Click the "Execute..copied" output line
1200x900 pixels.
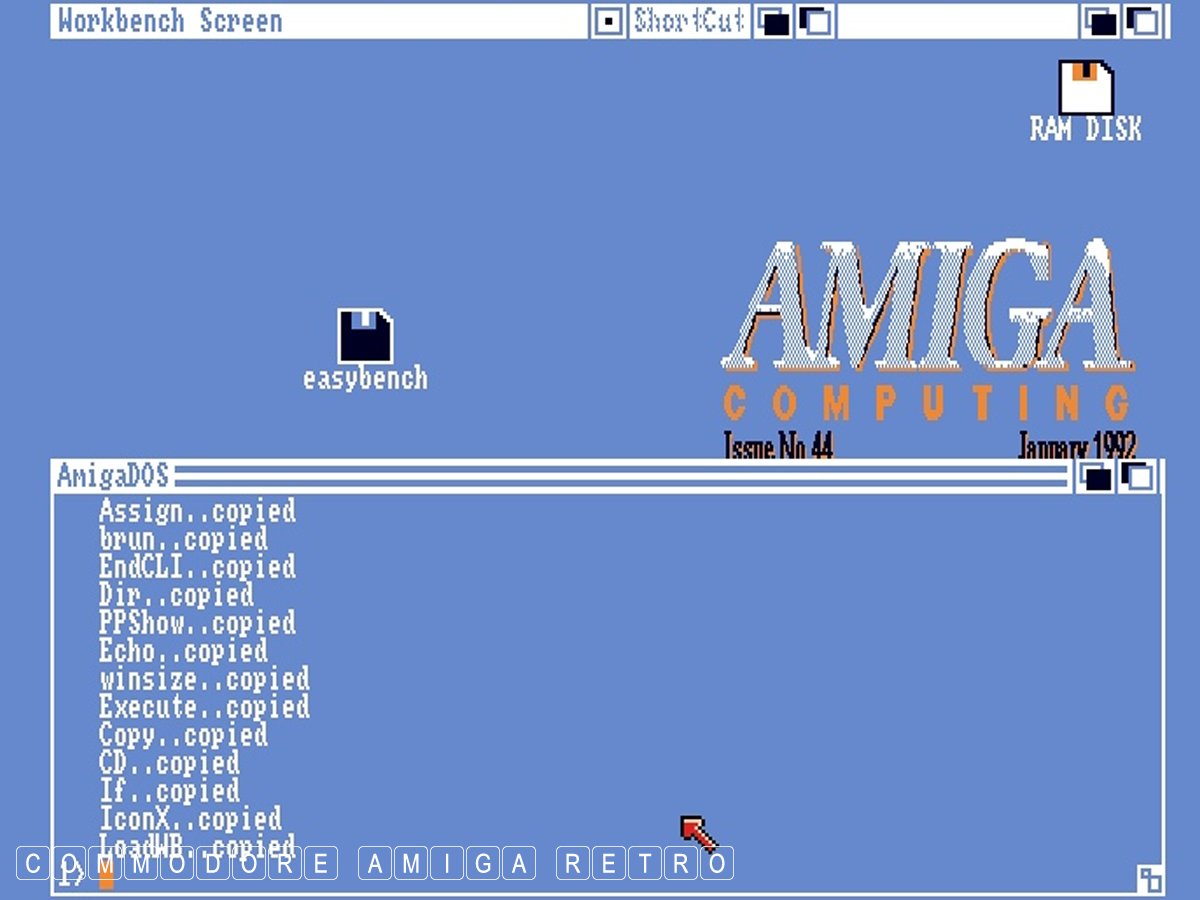(x=204, y=707)
